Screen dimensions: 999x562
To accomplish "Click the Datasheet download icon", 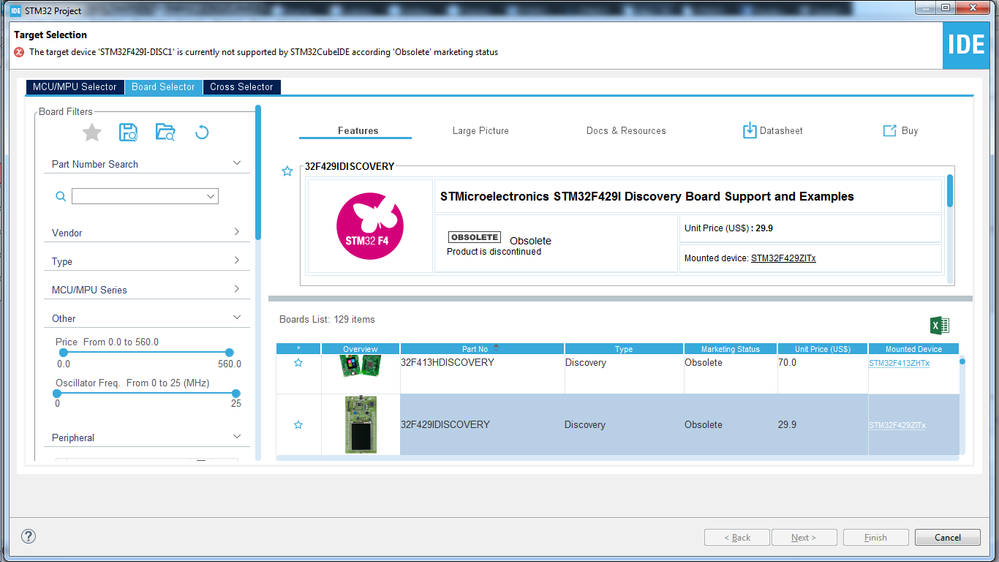I will (749, 131).
